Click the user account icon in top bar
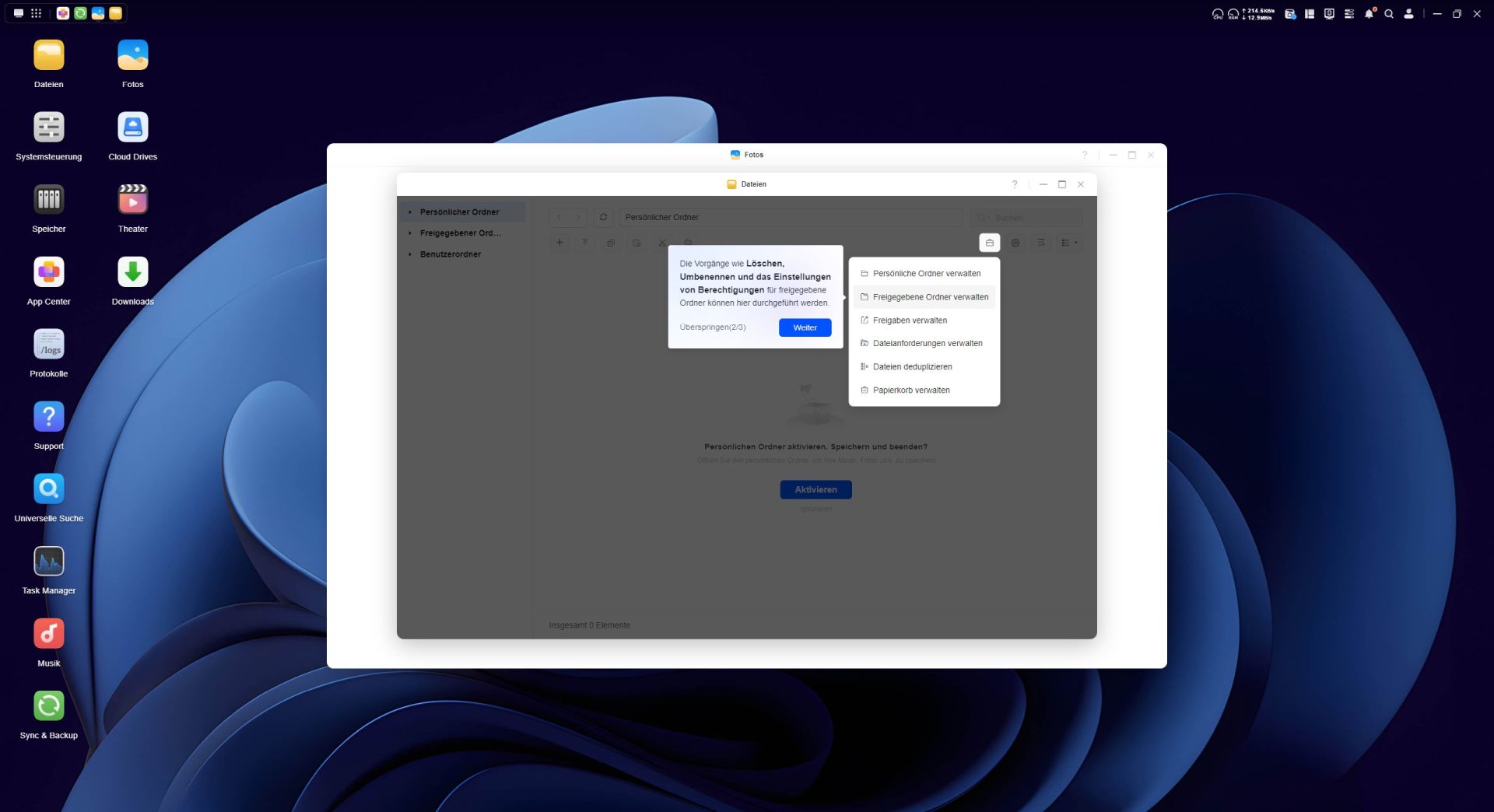The image size is (1494, 812). pos(1408,14)
